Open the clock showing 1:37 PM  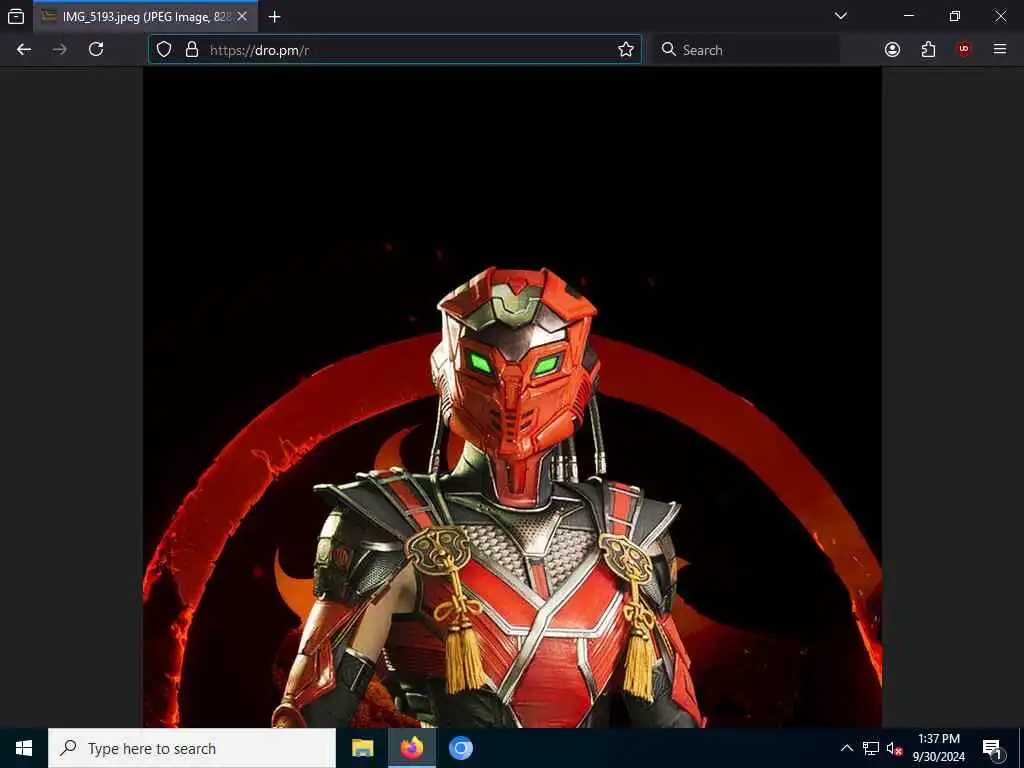938,748
